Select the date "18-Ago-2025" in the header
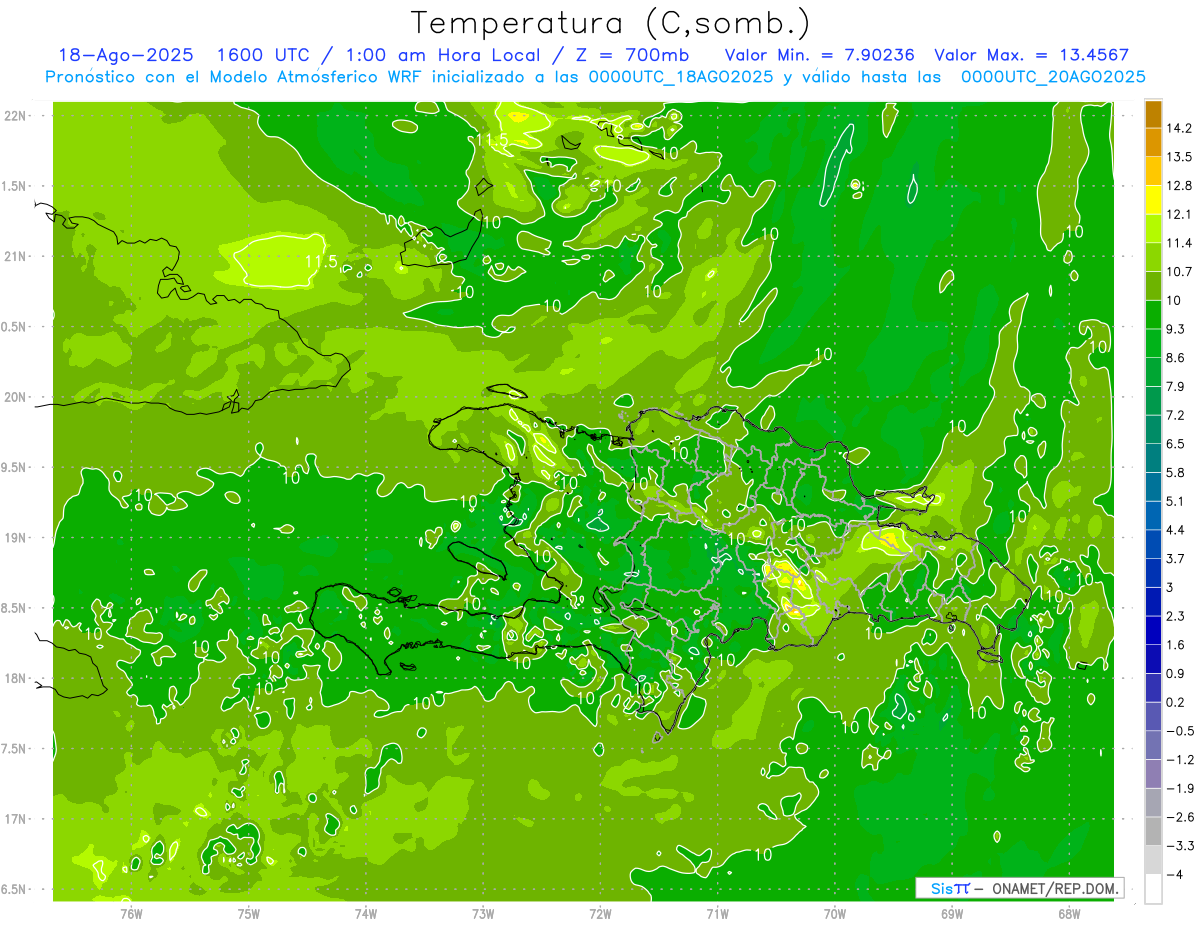 click(x=126, y=55)
